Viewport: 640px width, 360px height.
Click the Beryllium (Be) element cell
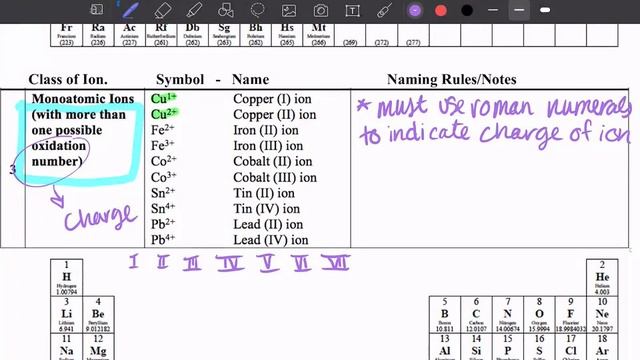[x=98, y=314]
